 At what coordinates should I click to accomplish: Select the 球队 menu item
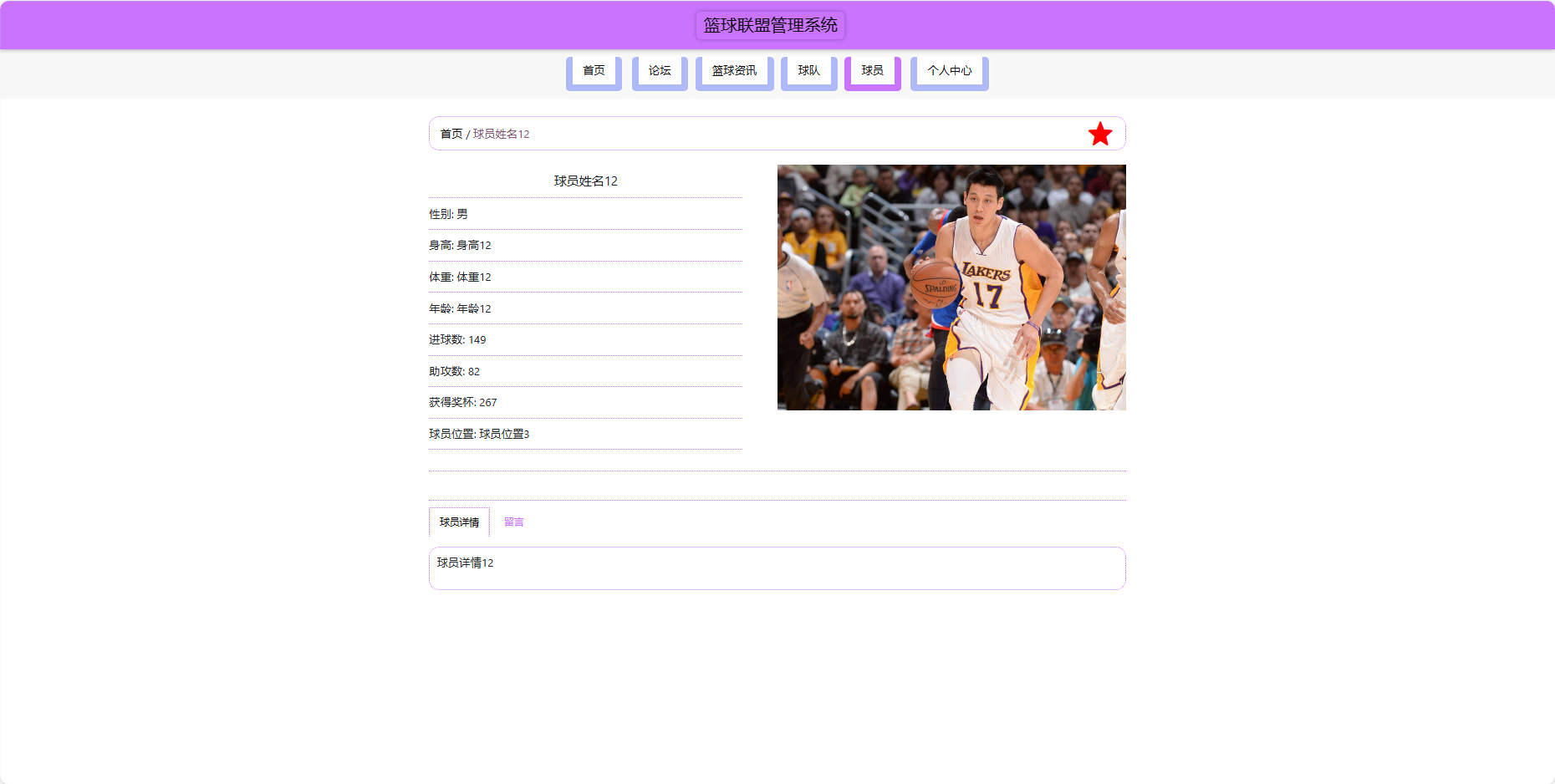point(808,72)
